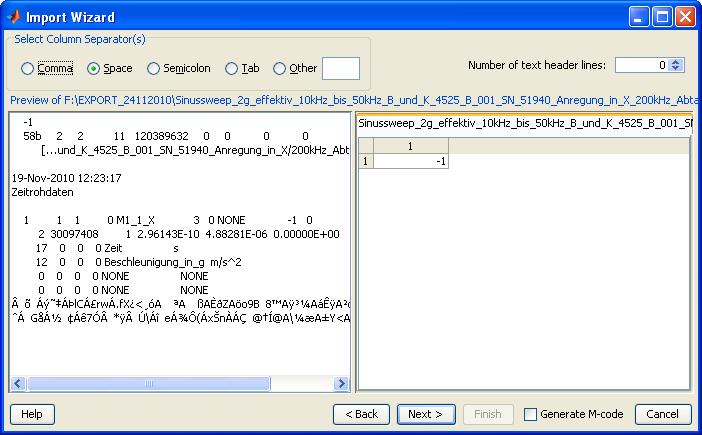Click the preview scrollbar right arrow
This screenshot has height=435, width=702.
(341, 384)
